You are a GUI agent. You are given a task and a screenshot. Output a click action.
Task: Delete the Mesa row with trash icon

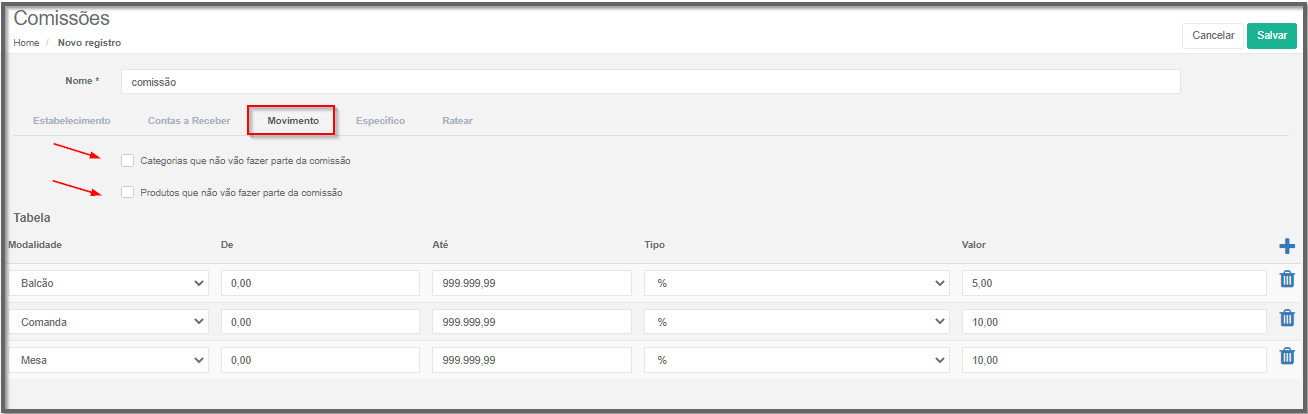pos(1287,356)
